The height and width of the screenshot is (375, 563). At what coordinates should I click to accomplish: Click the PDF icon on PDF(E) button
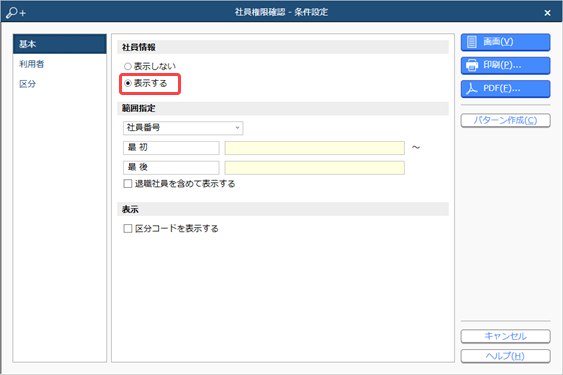point(472,88)
